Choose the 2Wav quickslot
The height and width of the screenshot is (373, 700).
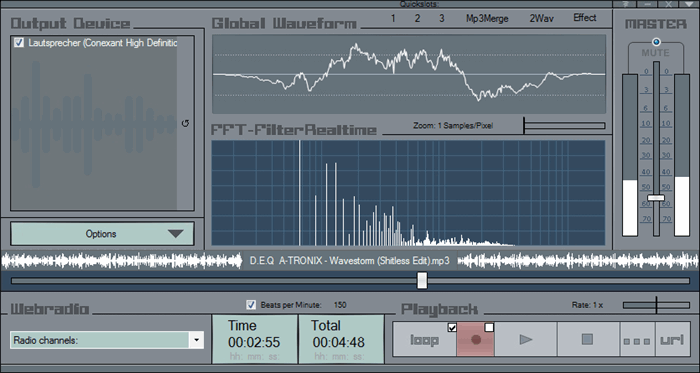pos(542,18)
